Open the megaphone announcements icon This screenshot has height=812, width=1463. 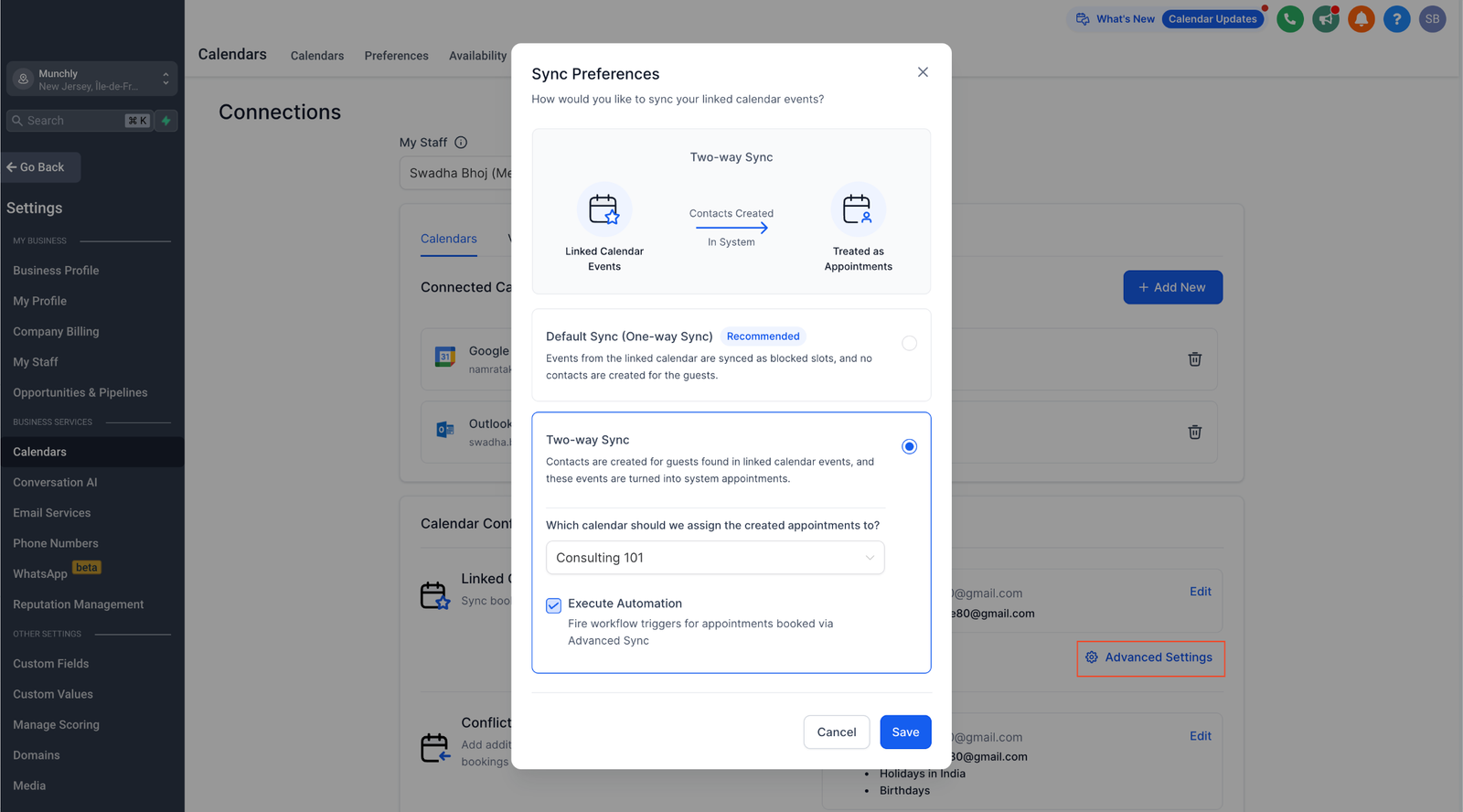1325,19
